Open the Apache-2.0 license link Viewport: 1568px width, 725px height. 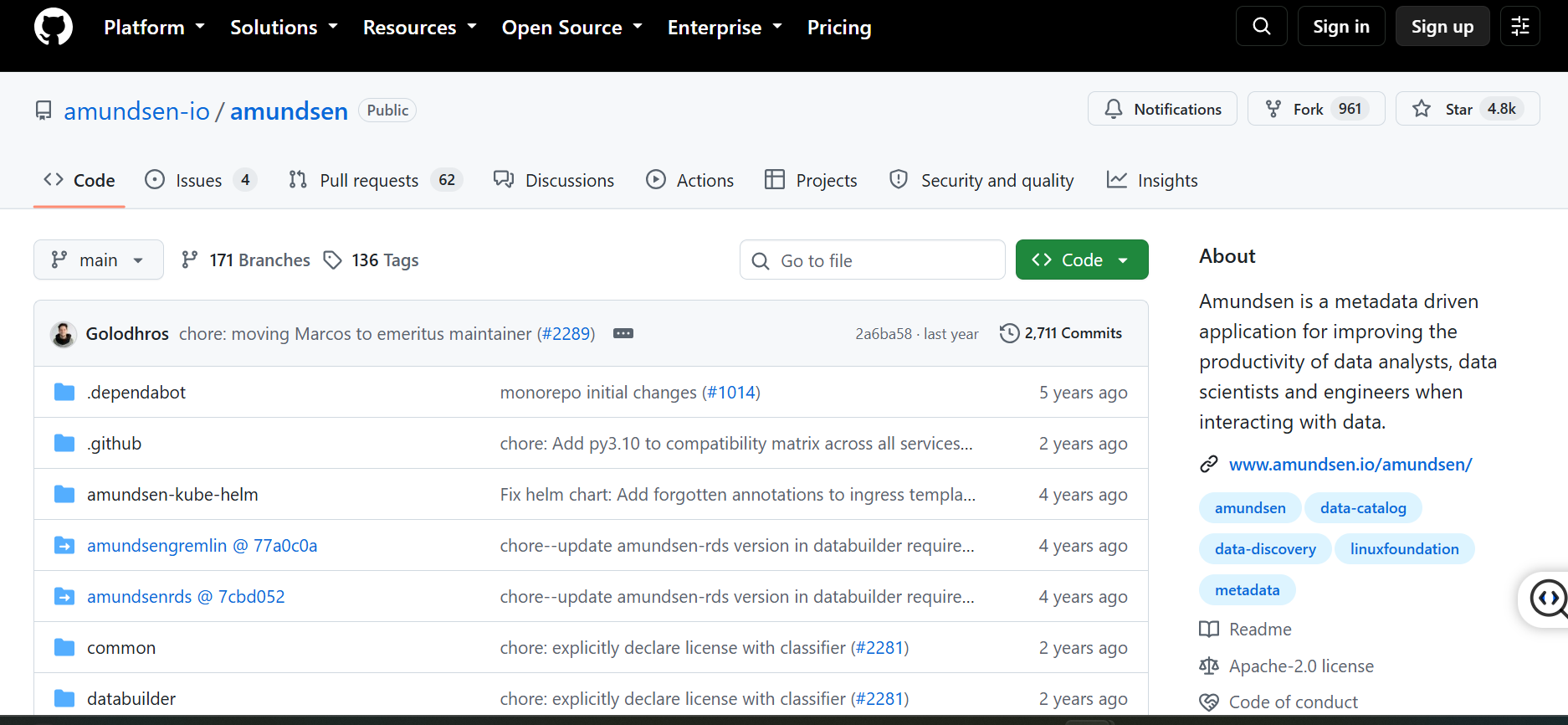click(1301, 666)
